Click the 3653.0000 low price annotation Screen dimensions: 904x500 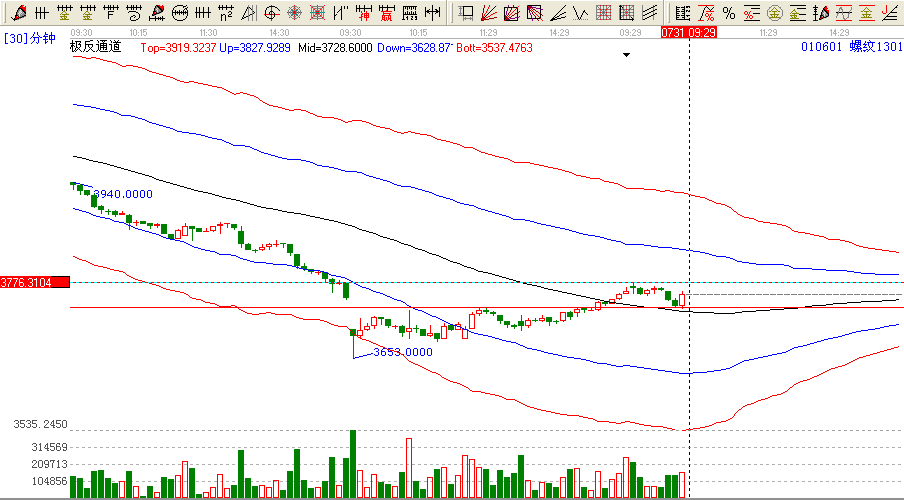point(402,351)
